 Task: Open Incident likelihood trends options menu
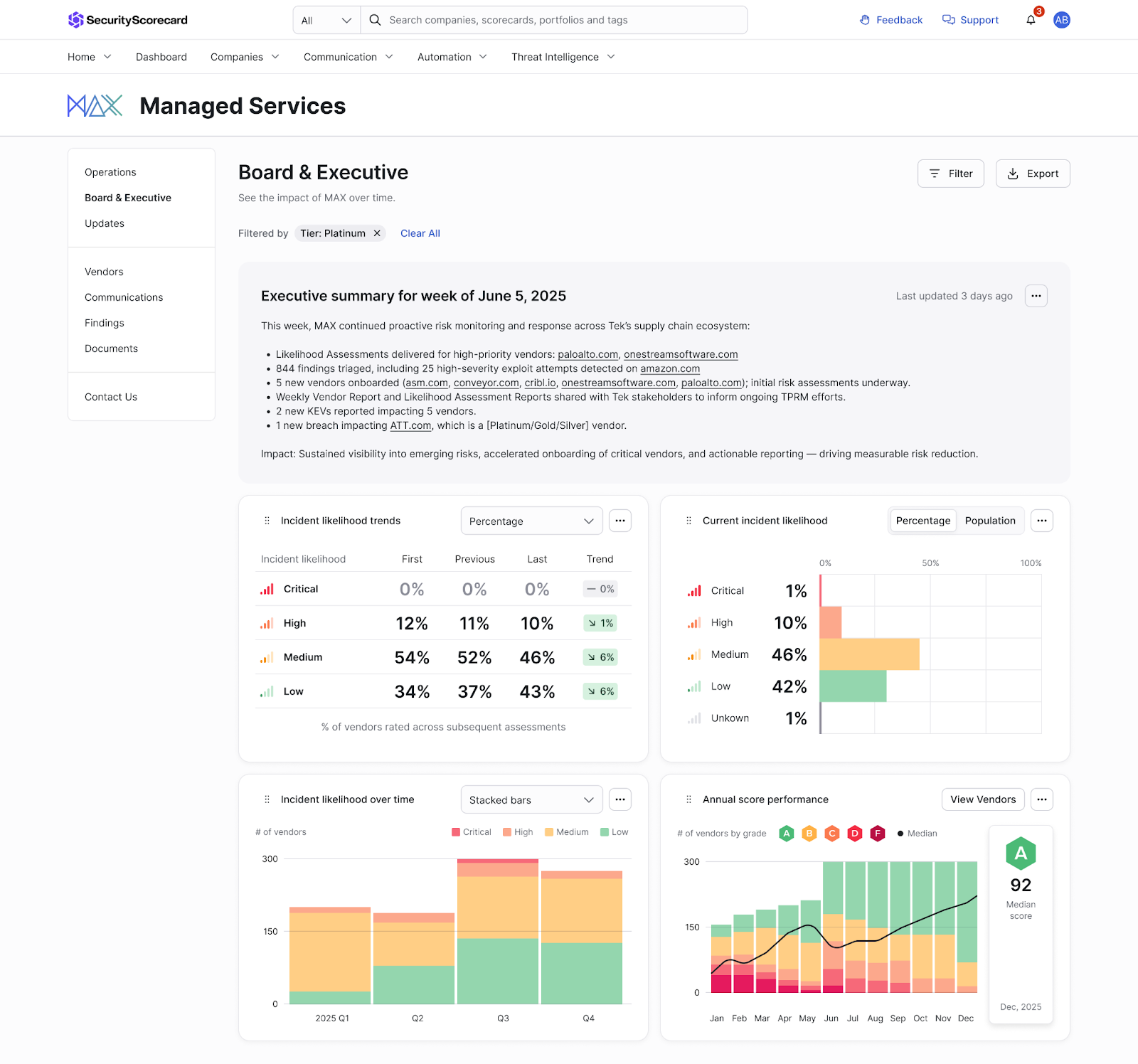619,521
